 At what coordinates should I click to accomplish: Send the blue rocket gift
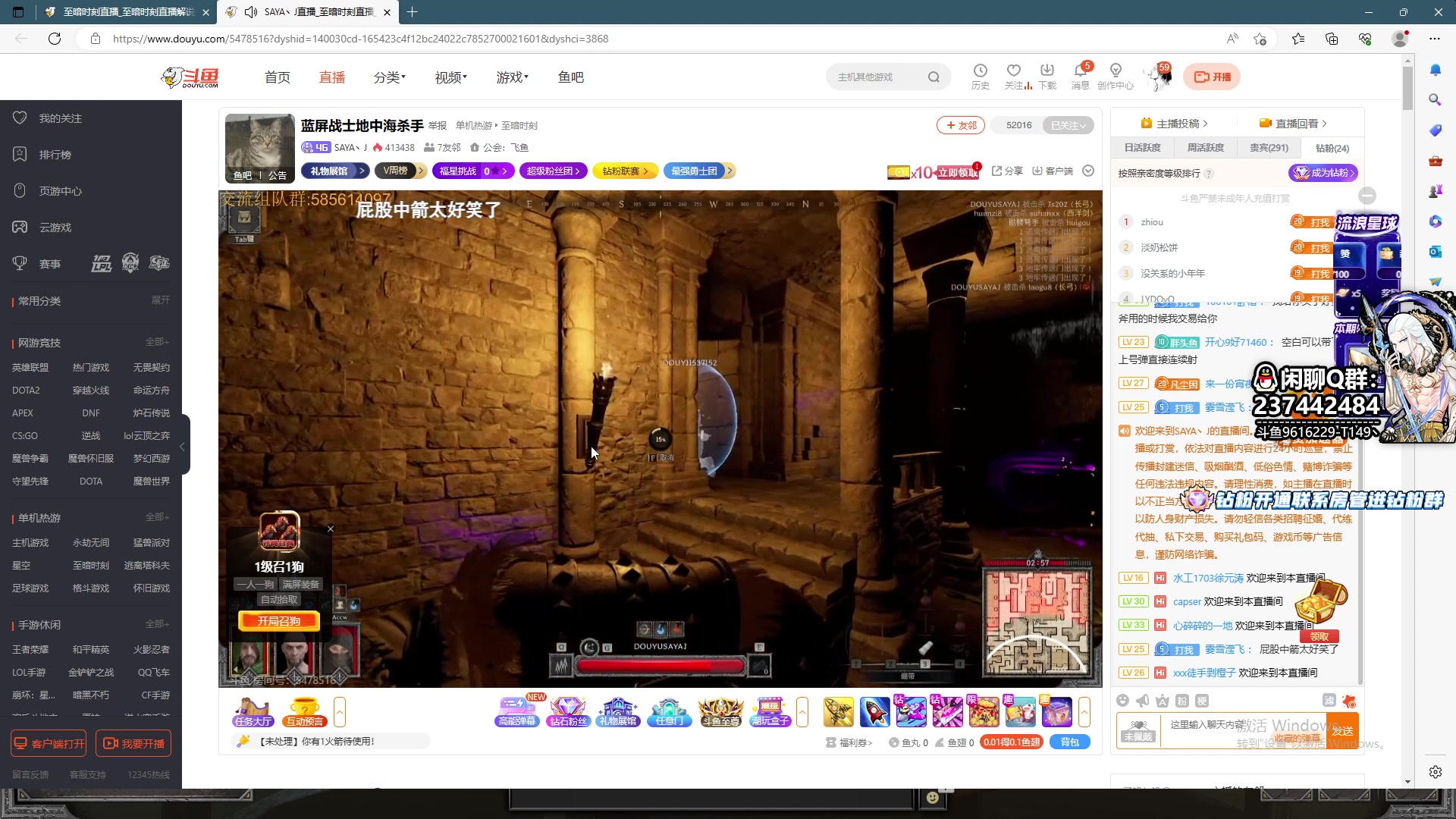[874, 712]
